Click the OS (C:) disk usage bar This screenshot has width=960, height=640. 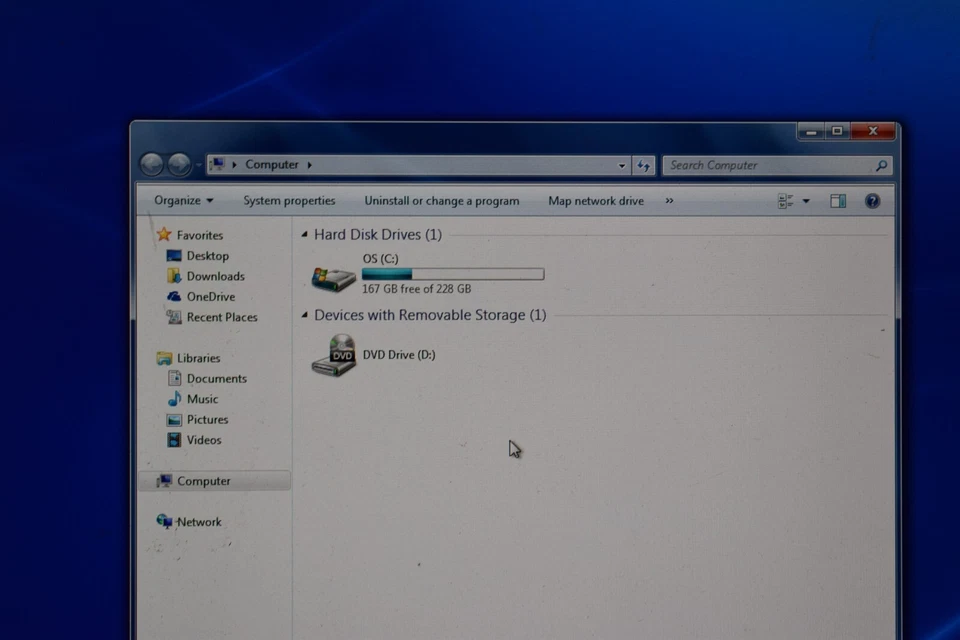pyautogui.click(x=453, y=273)
